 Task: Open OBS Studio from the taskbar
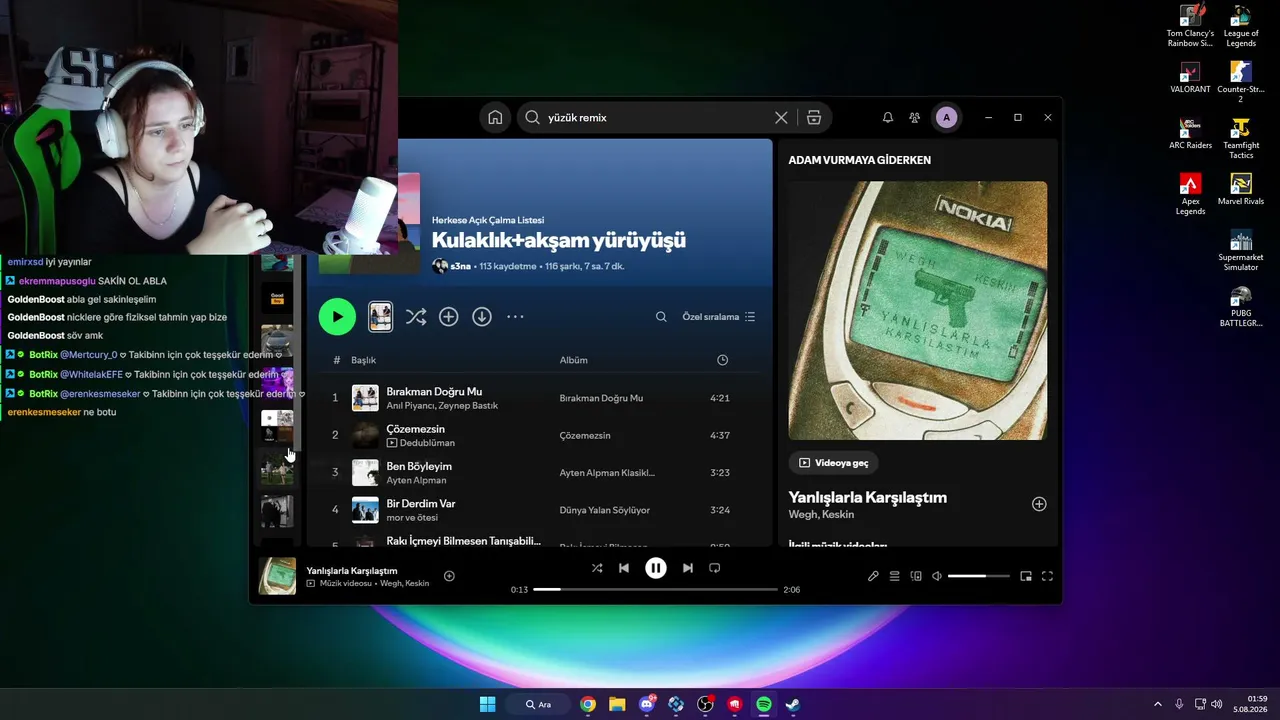coord(705,704)
